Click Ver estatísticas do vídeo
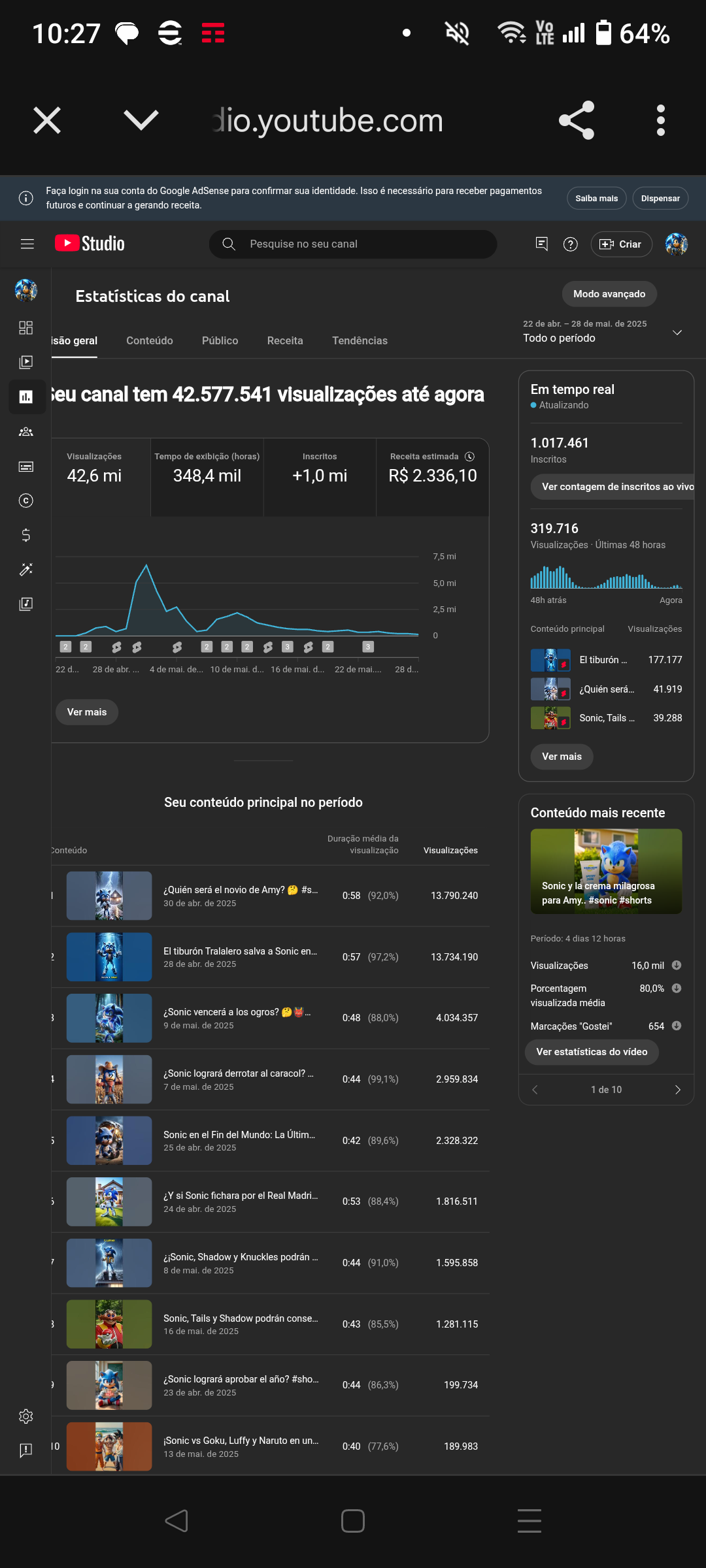706x1568 pixels. point(592,1052)
